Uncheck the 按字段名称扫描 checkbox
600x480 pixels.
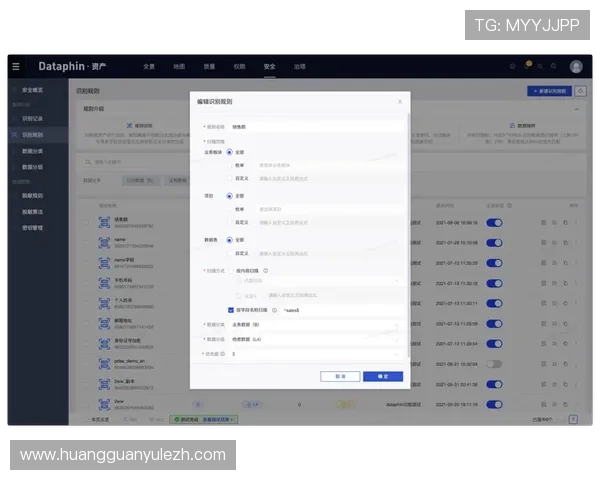coord(230,310)
